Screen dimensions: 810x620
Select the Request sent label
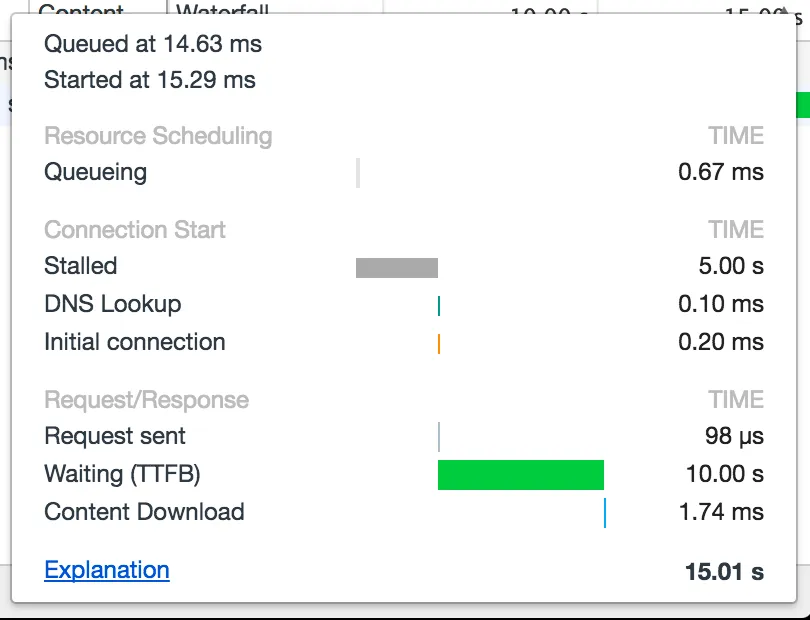(x=115, y=436)
